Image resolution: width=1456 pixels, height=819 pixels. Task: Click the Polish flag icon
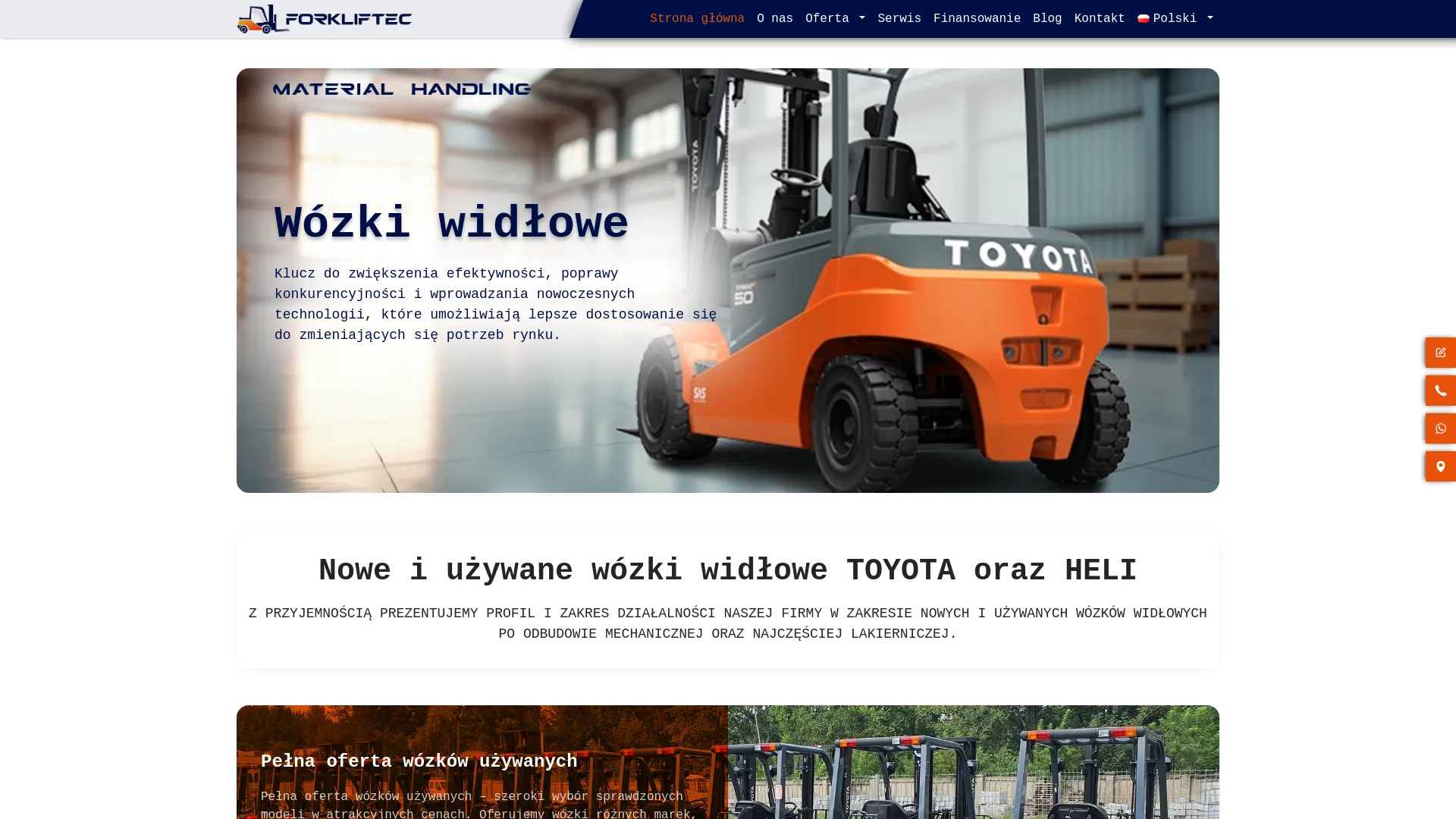pos(1144,19)
